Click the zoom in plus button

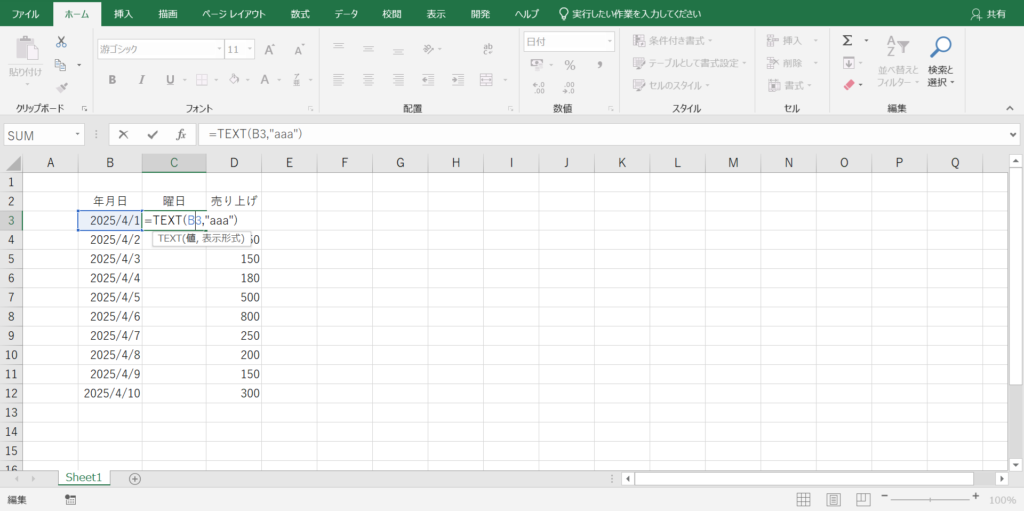[x=975, y=497]
